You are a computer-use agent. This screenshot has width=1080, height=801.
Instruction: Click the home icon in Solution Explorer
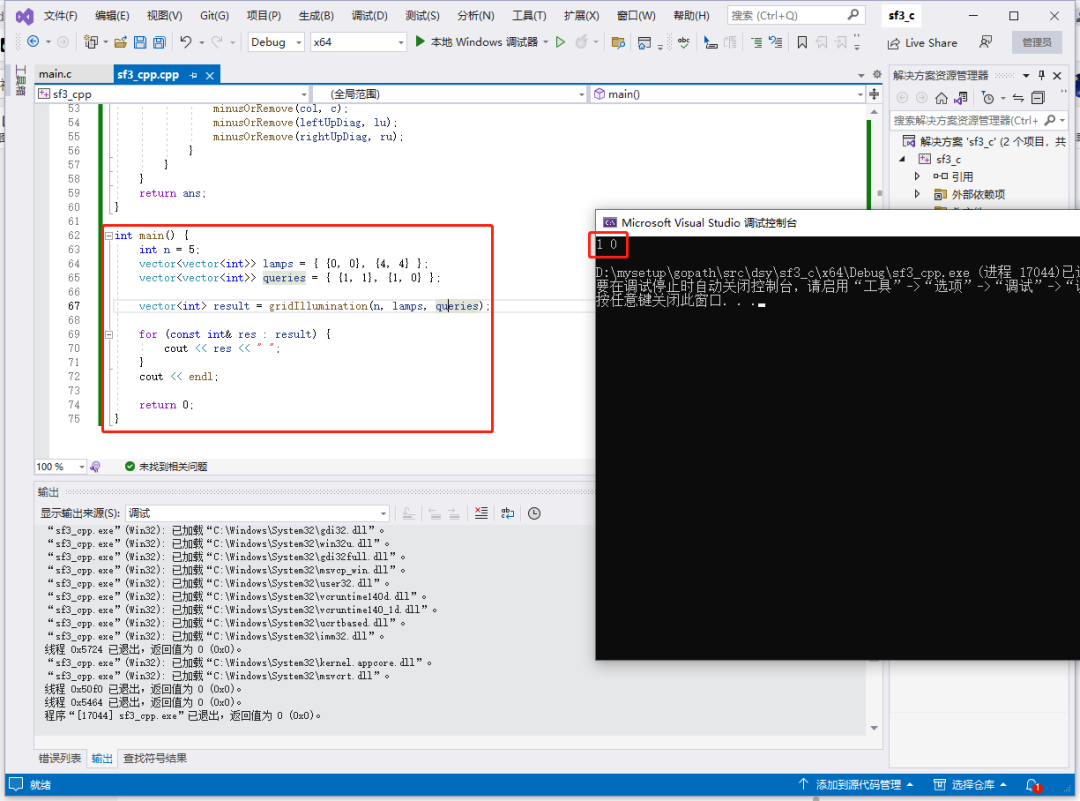coord(942,98)
